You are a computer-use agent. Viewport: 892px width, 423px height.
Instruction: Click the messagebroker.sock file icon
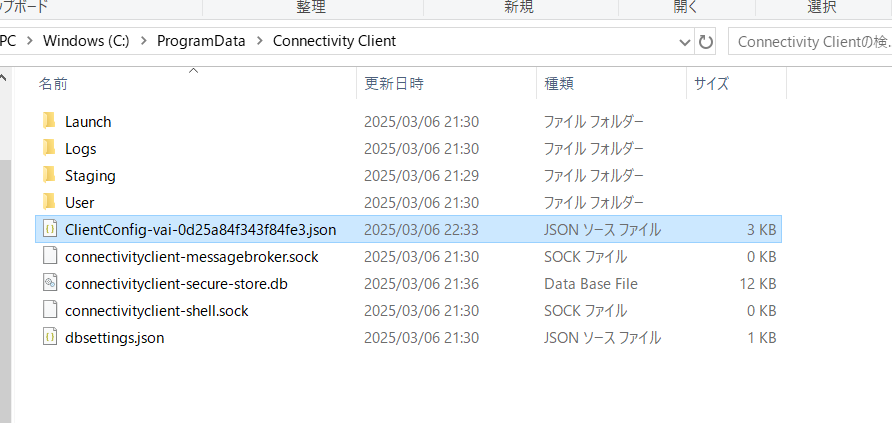pos(50,256)
